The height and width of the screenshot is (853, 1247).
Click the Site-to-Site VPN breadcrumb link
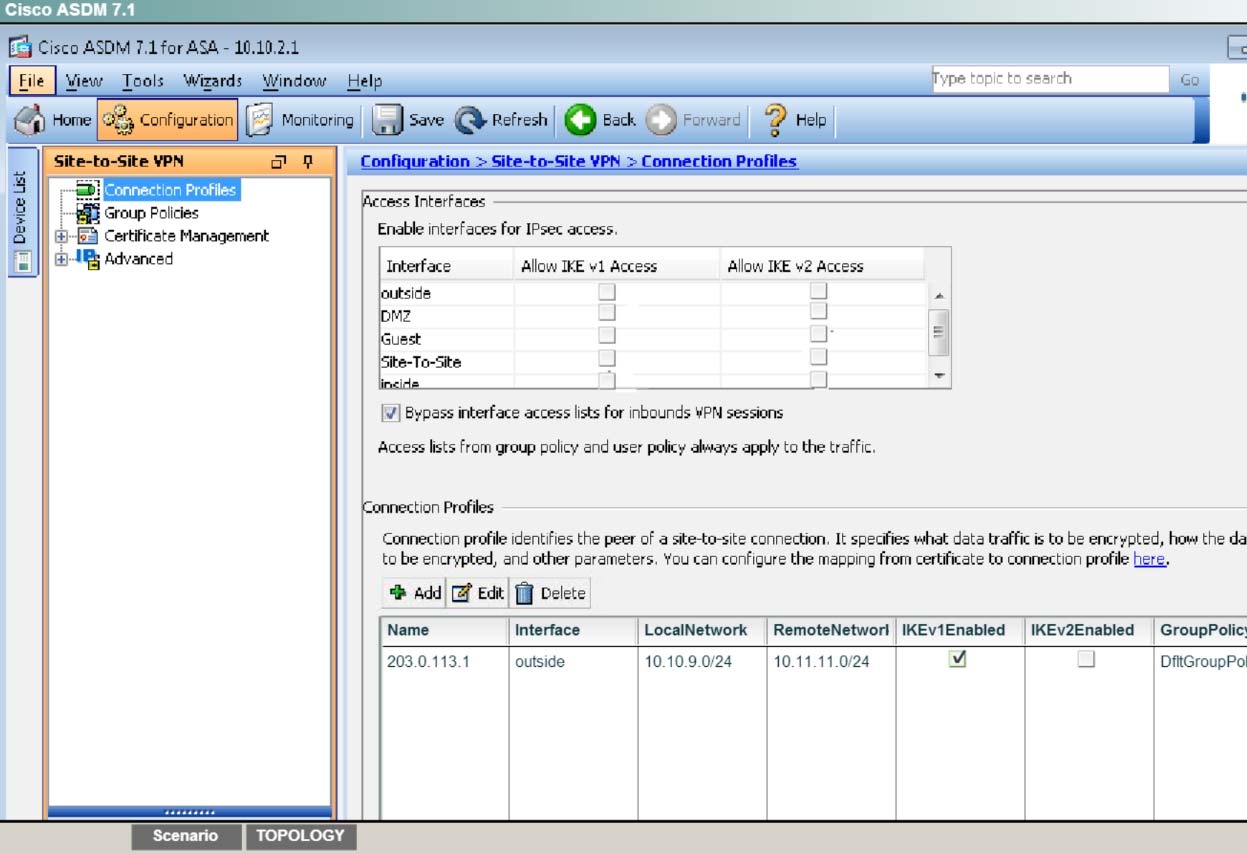555,161
